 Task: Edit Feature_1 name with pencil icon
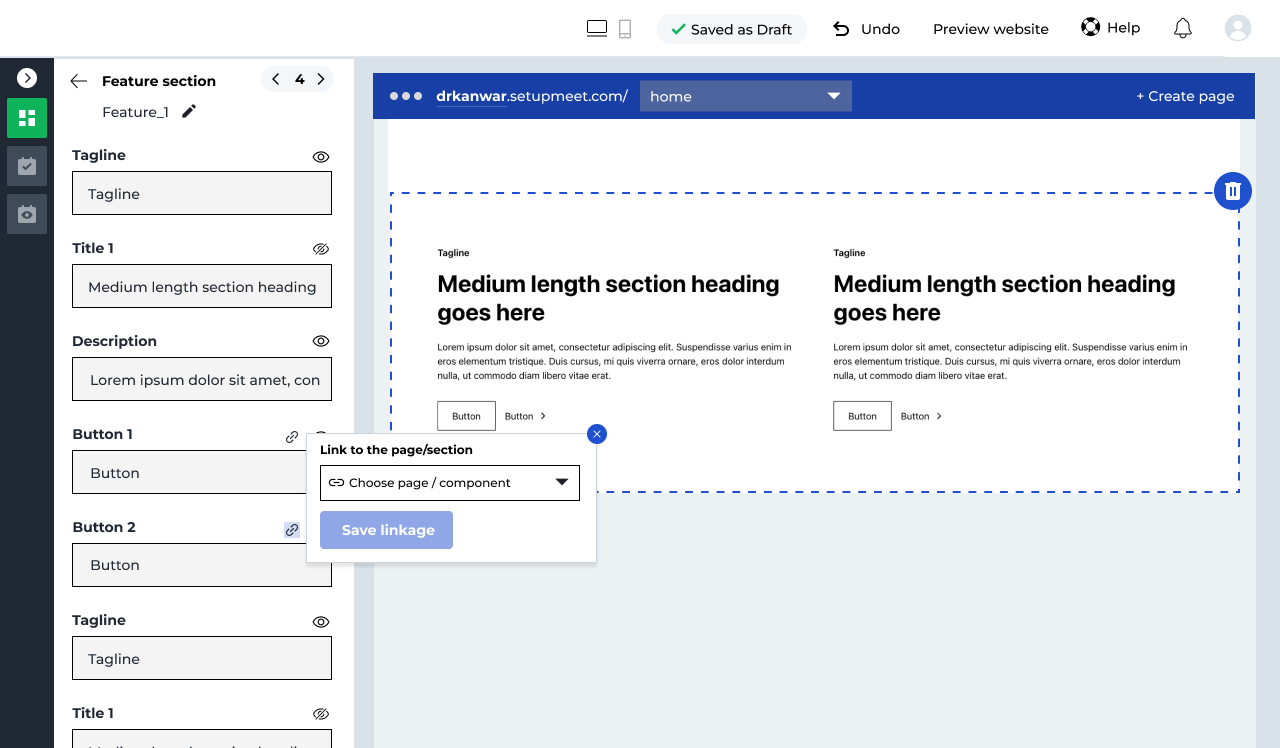(189, 111)
